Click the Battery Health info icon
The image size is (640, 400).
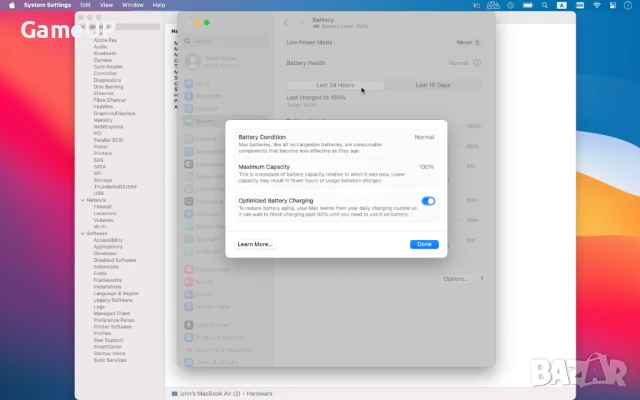(x=478, y=62)
